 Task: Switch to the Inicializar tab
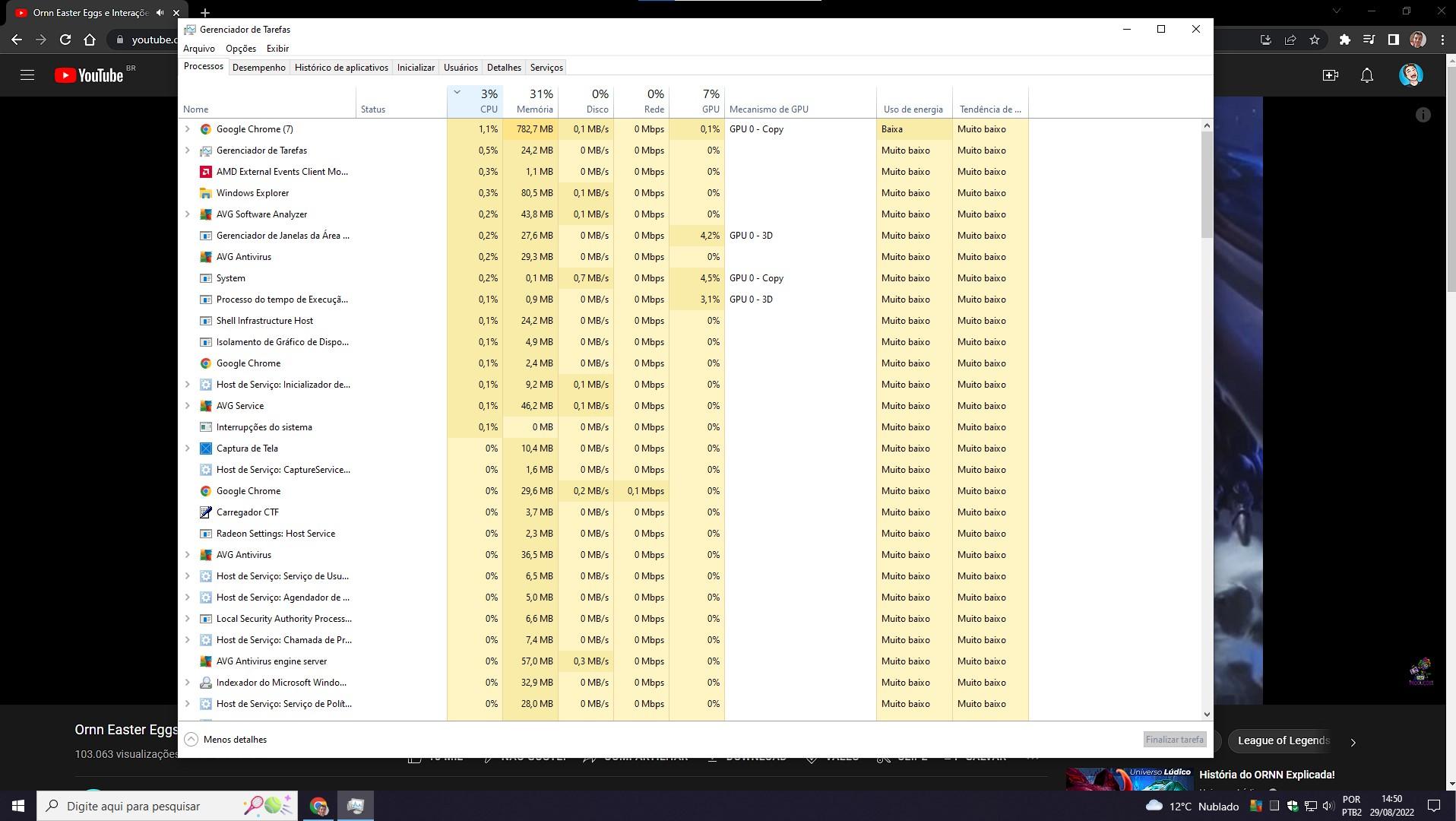coord(416,68)
